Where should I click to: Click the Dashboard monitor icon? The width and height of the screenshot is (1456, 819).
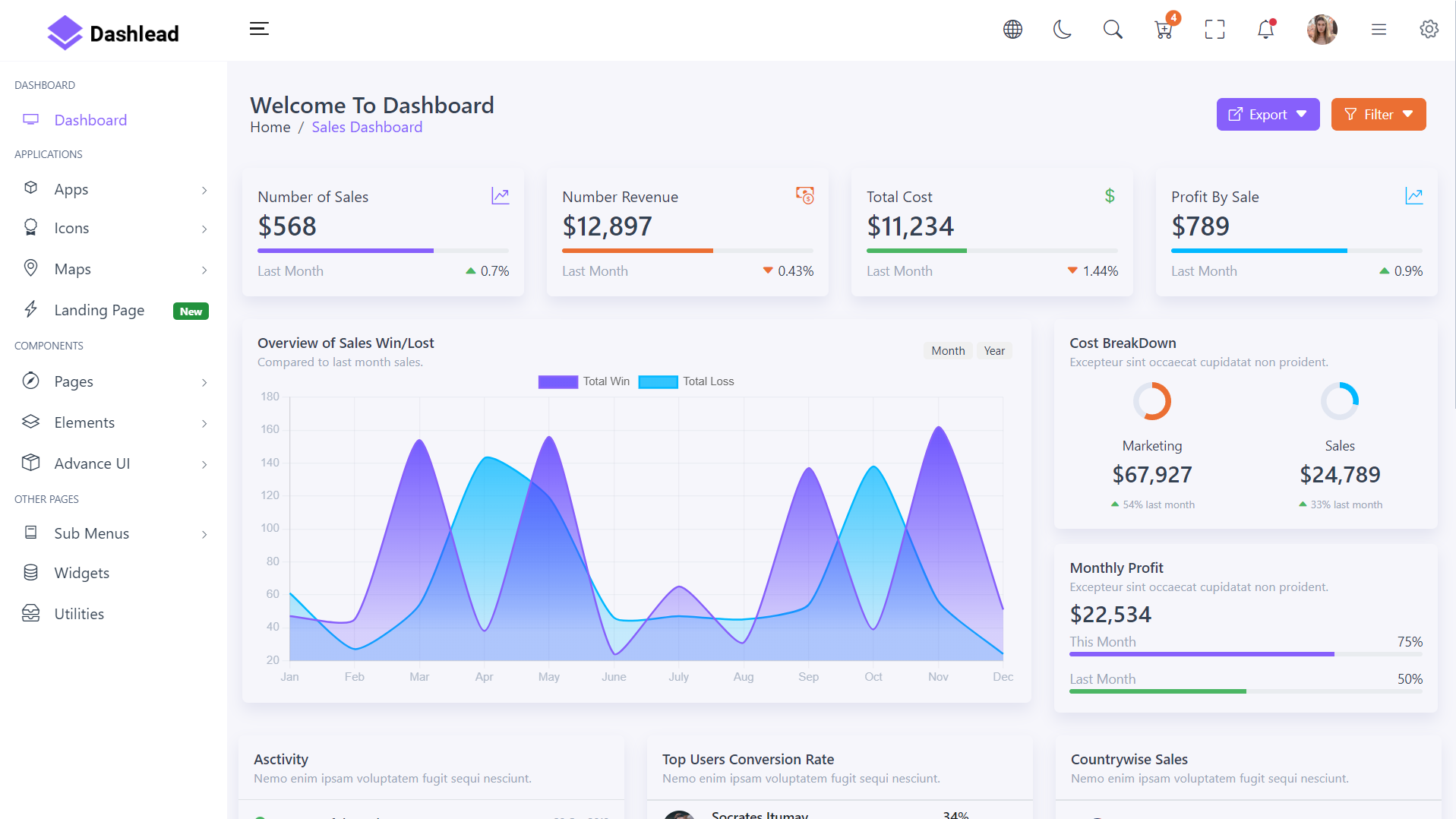pyautogui.click(x=30, y=119)
